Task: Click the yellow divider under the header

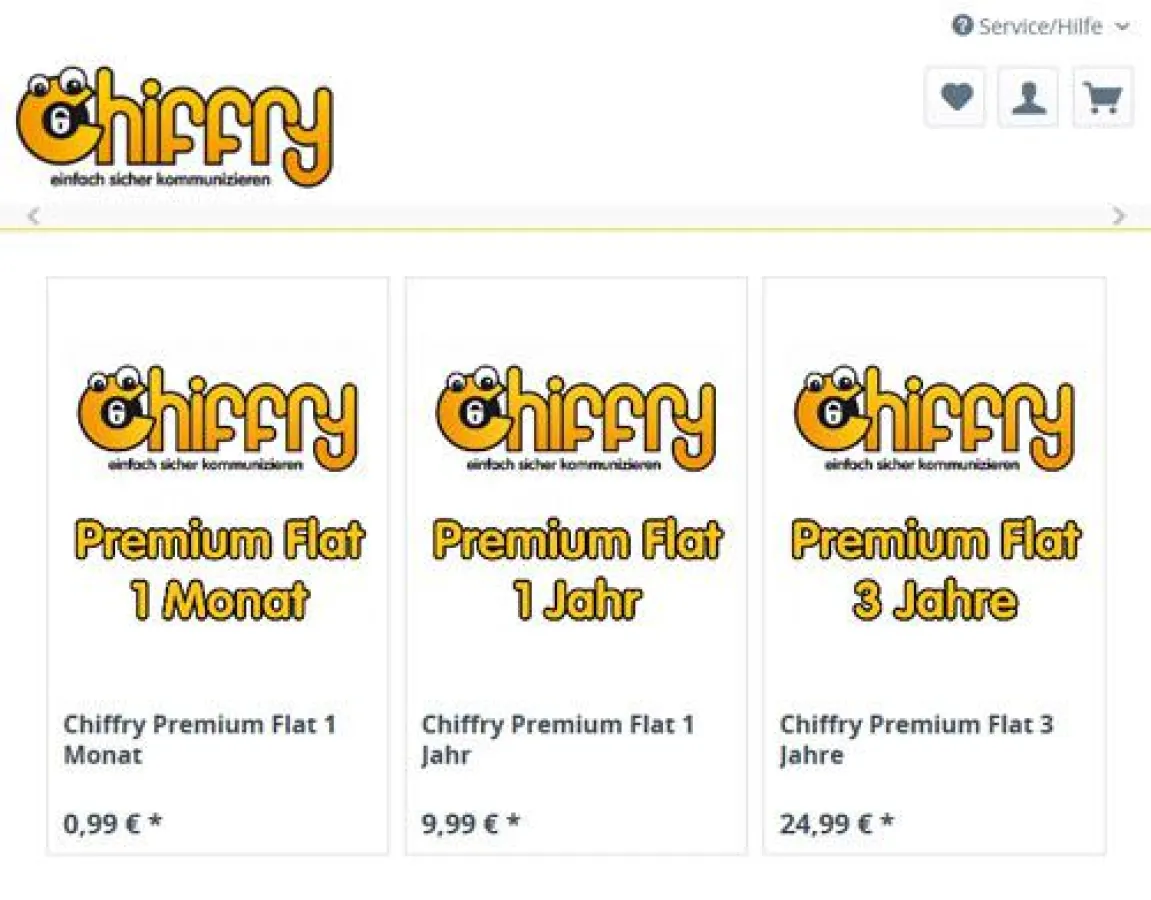Action: pyautogui.click(x=576, y=232)
